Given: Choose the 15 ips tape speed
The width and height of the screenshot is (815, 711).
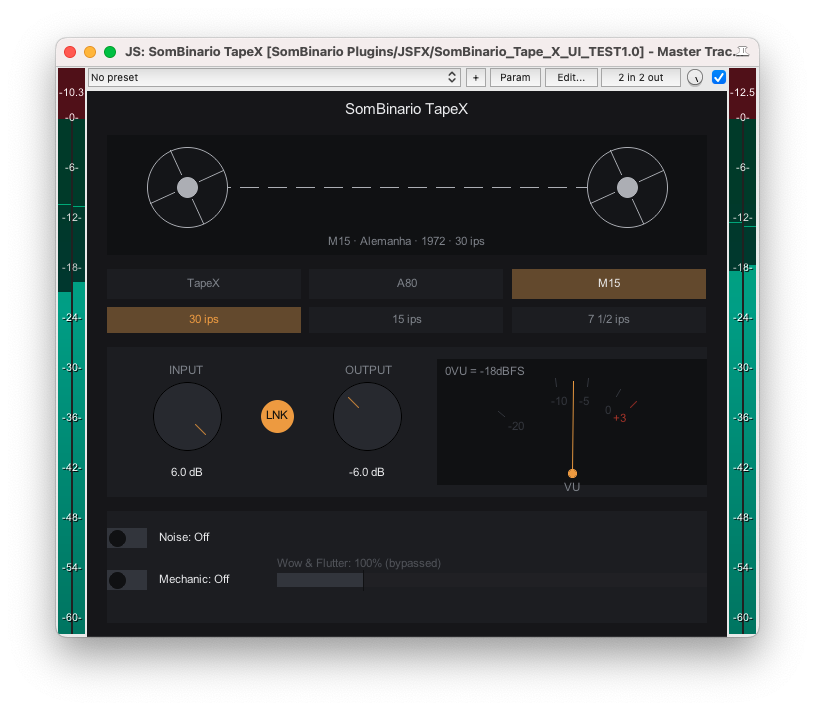Looking at the screenshot, I should (406, 319).
